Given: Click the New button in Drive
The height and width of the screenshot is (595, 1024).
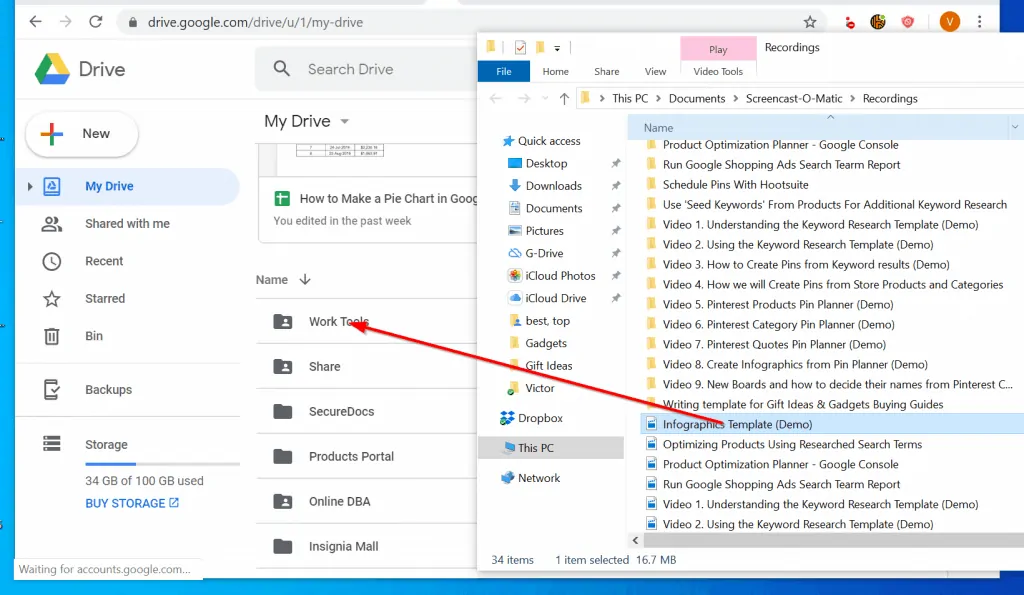Looking at the screenshot, I should [82, 134].
